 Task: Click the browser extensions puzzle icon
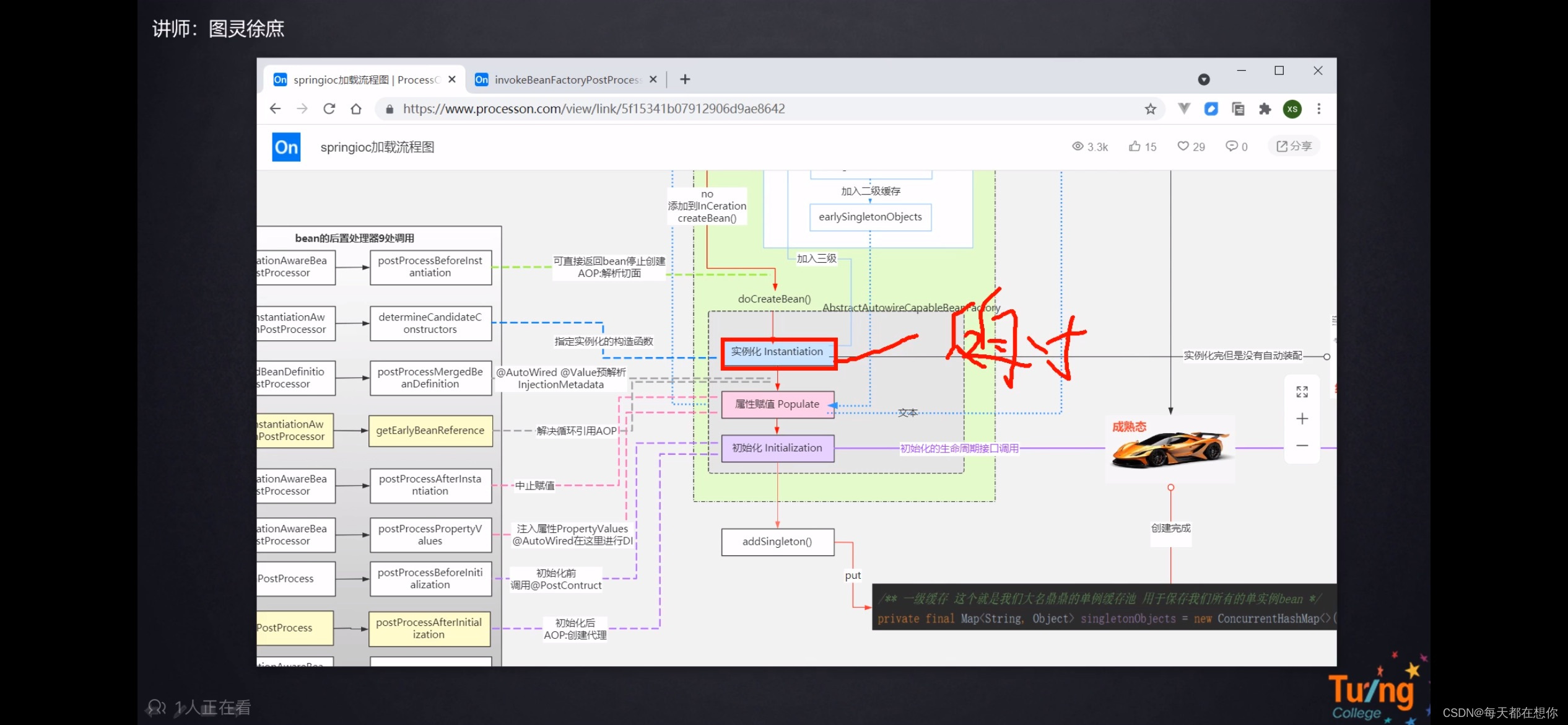tap(1263, 108)
